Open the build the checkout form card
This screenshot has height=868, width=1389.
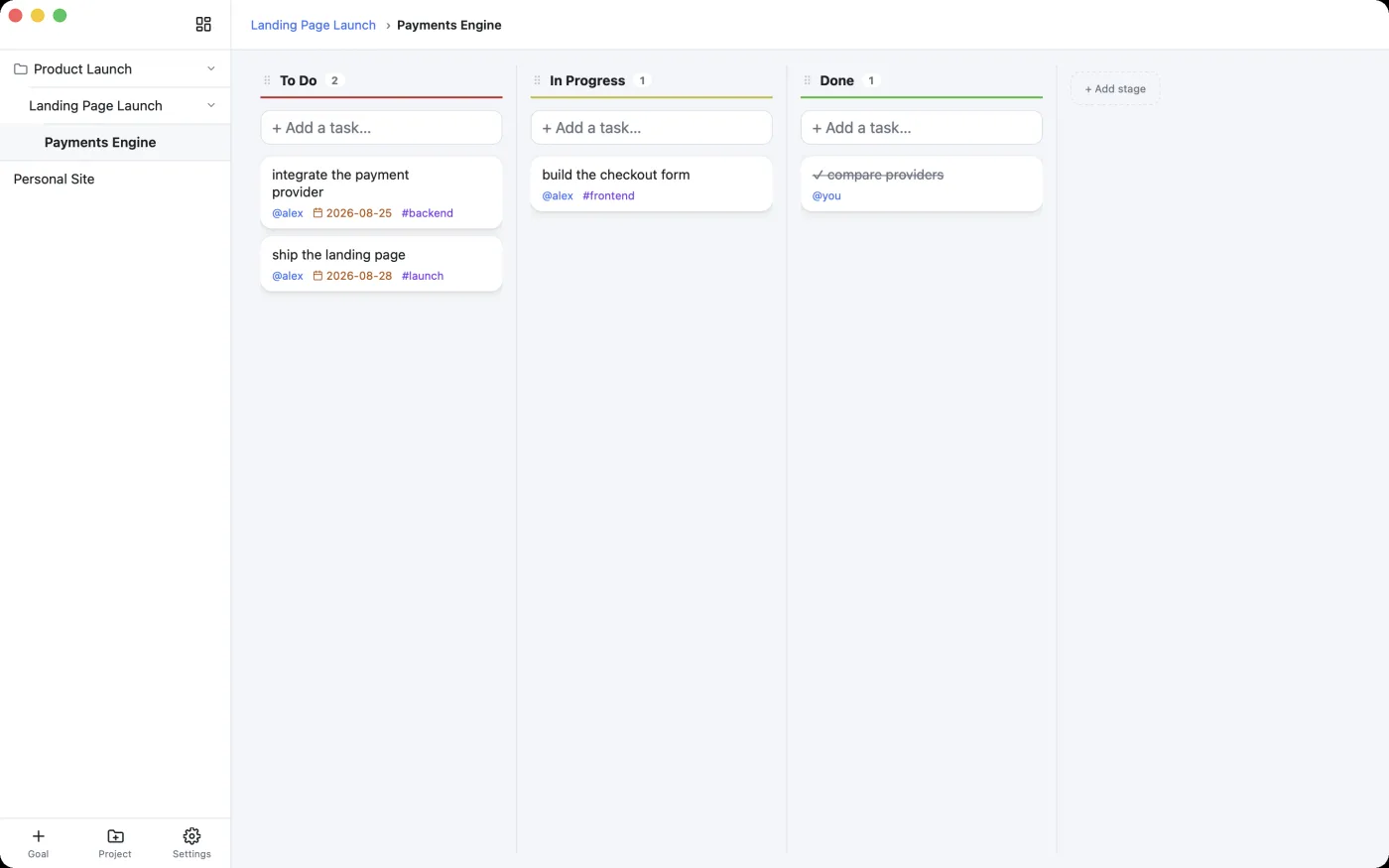(651, 184)
